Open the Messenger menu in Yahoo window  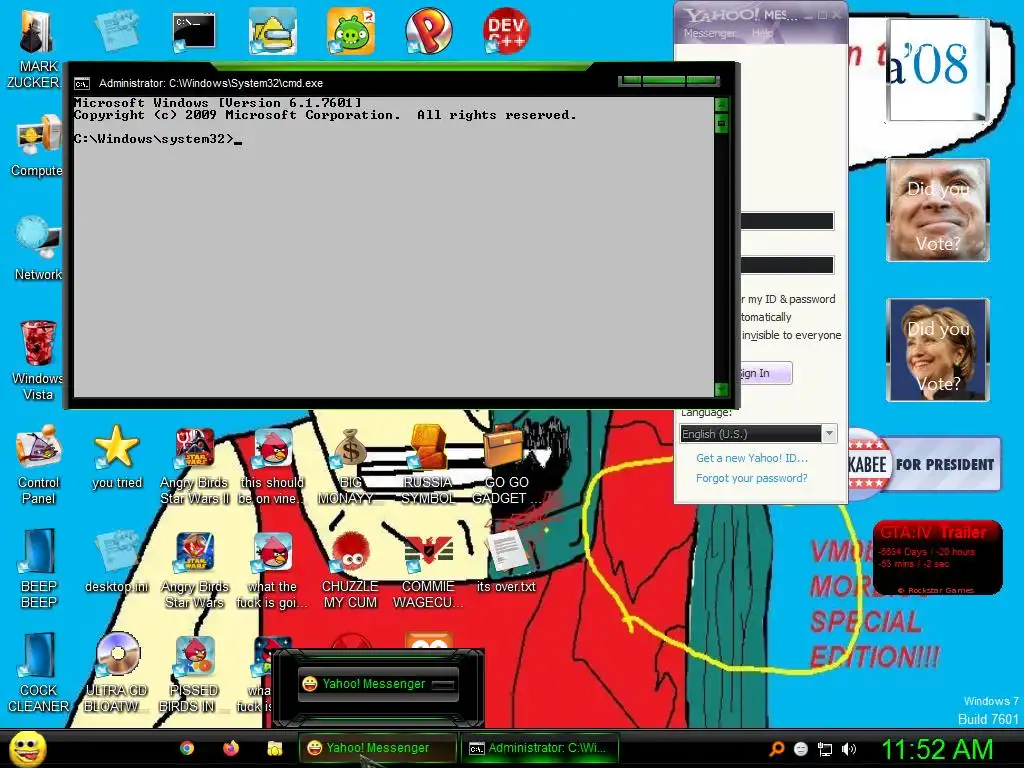click(709, 33)
